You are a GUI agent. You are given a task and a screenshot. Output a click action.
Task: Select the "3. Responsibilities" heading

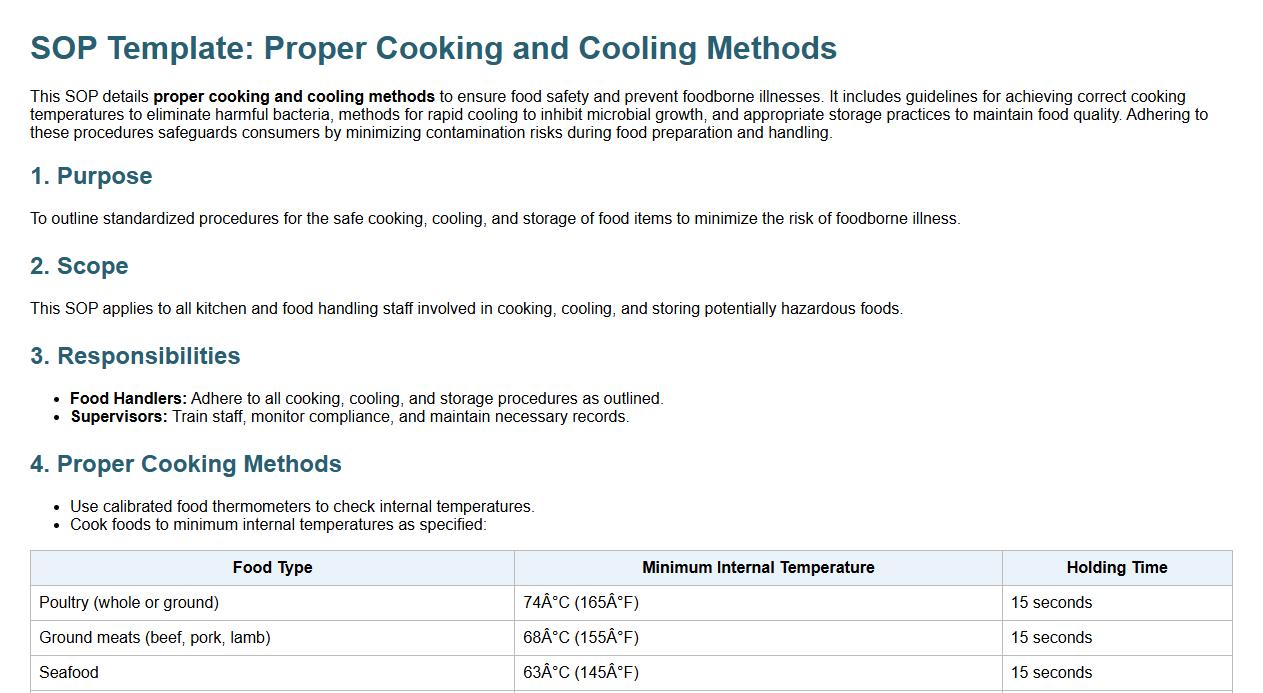135,356
